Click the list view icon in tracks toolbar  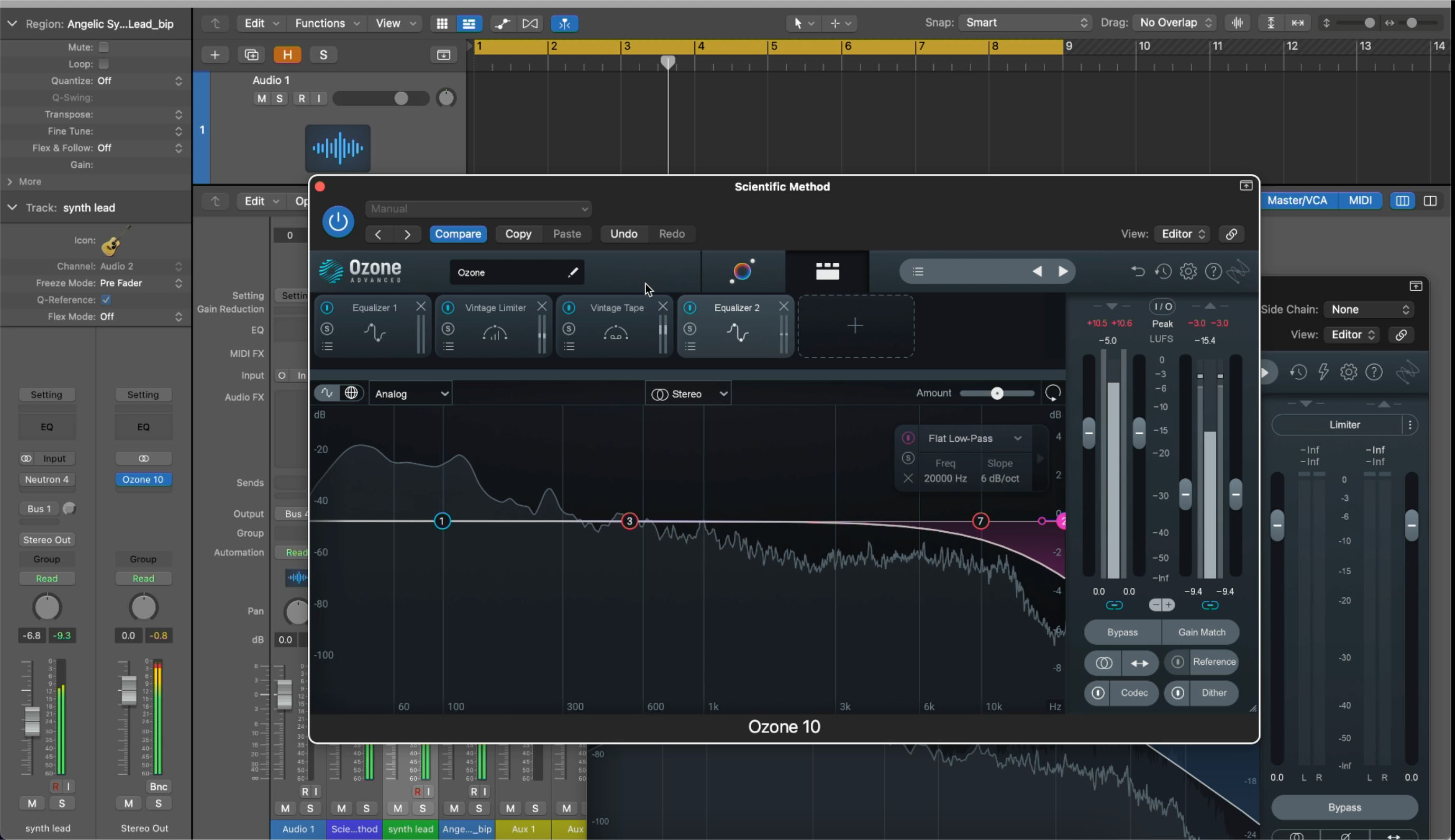pyautogui.click(x=469, y=23)
